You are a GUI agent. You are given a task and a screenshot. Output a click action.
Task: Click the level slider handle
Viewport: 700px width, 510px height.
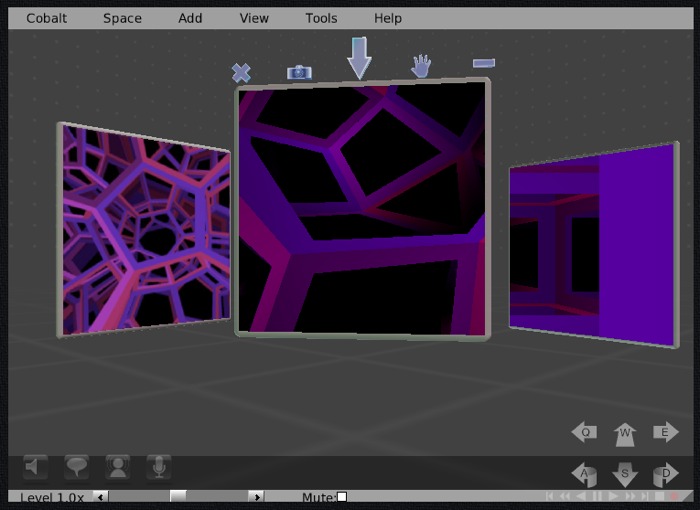click(178, 496)
